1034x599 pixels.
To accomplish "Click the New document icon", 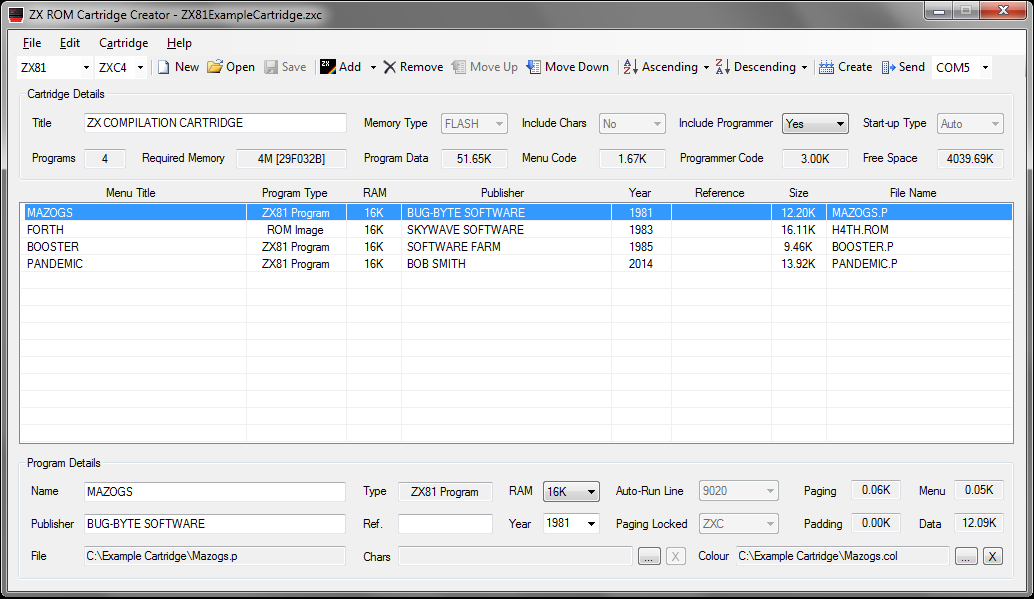I will [164, 67].
